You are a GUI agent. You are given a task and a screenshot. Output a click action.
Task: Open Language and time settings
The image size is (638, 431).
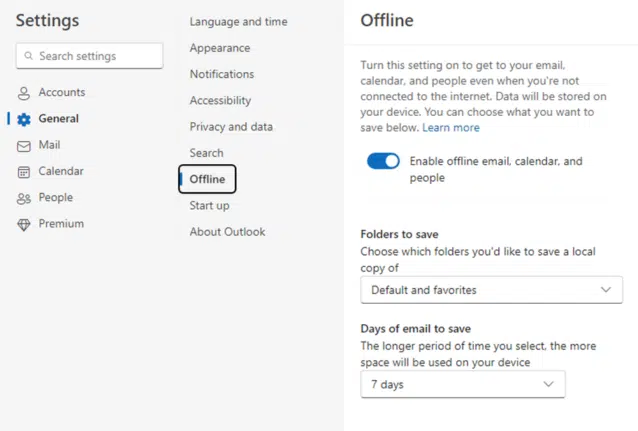click(x=238, y=22)
